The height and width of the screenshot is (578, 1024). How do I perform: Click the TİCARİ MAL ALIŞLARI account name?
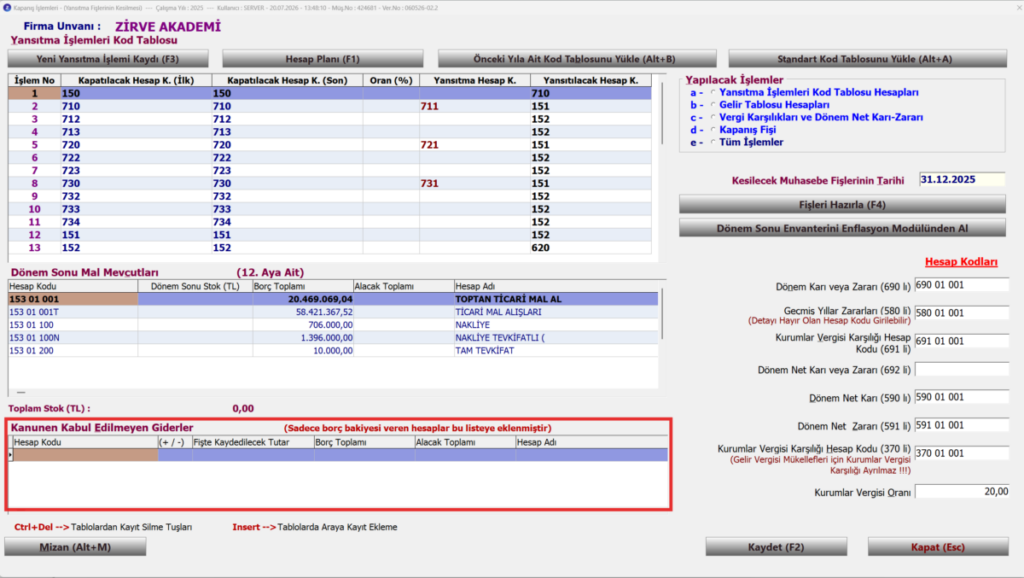click(498, 312)
